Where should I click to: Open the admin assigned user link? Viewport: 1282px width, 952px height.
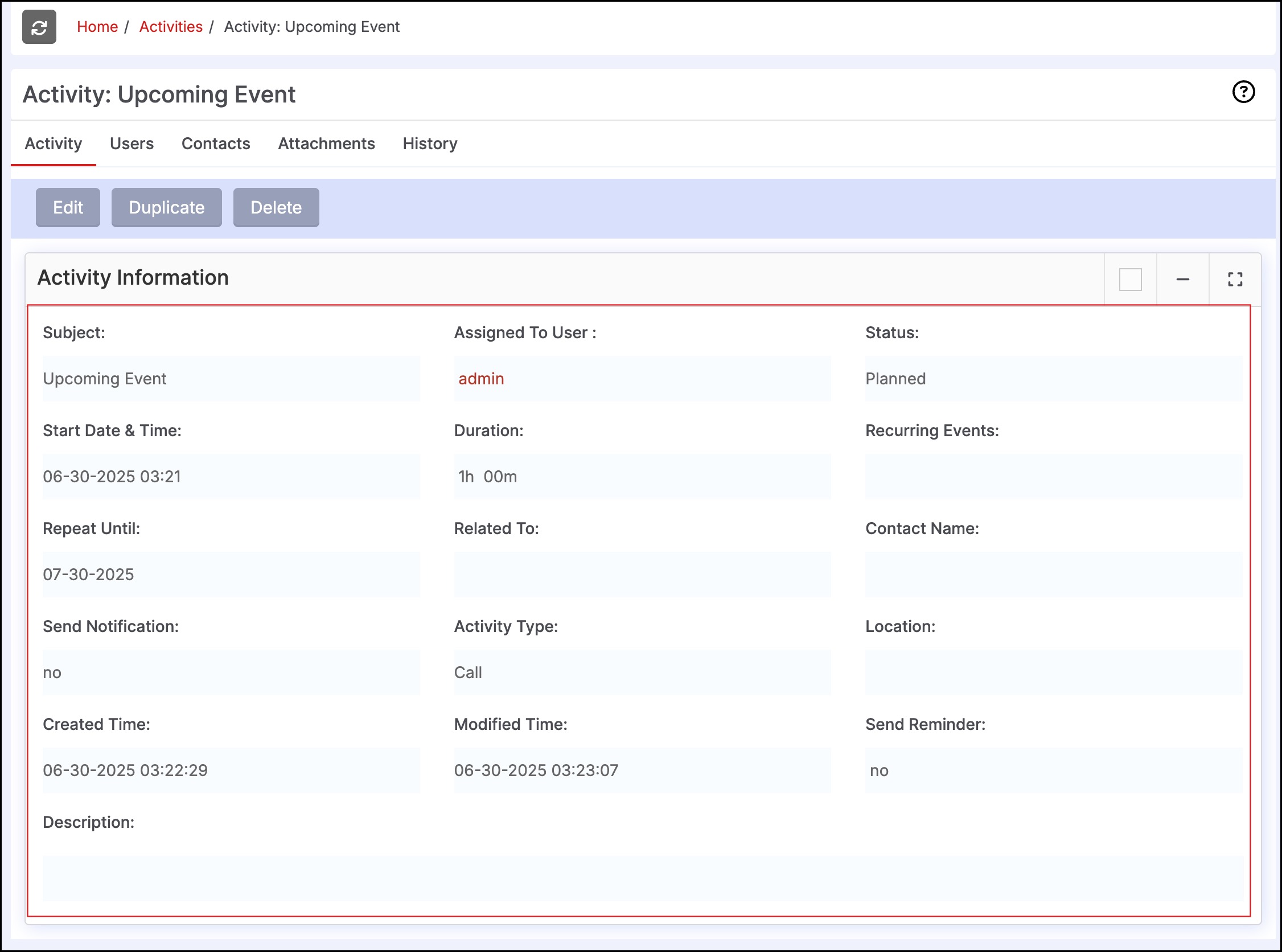point(481,379)
